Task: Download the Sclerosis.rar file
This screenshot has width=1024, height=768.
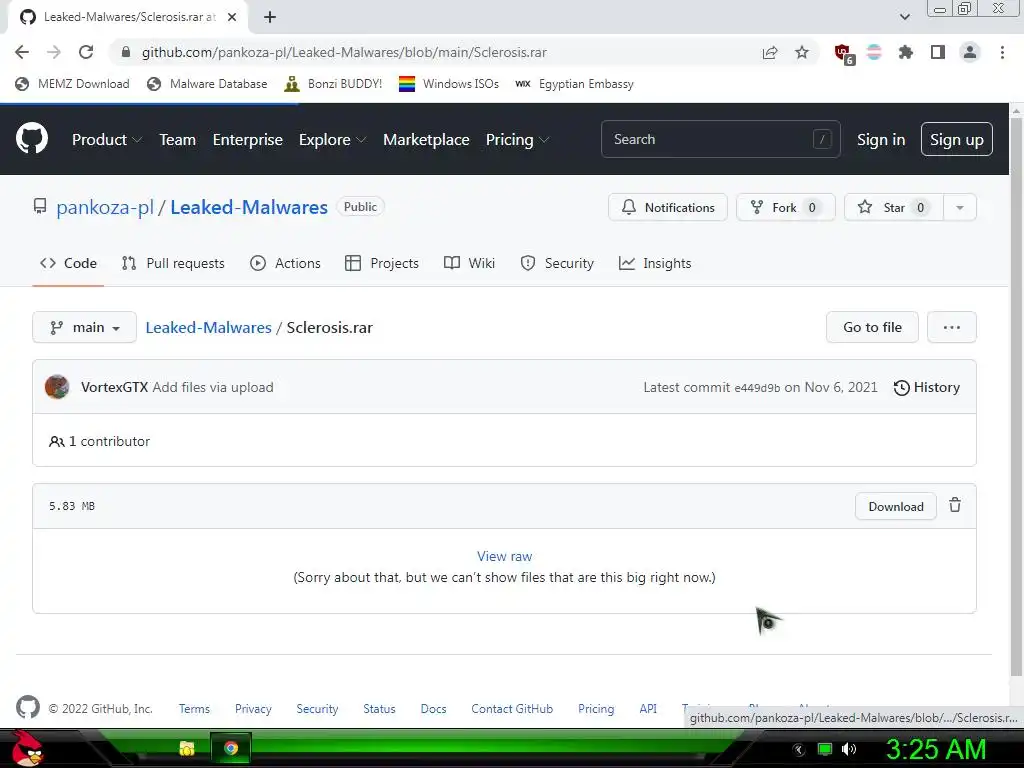Action: [x=895, y=506]
